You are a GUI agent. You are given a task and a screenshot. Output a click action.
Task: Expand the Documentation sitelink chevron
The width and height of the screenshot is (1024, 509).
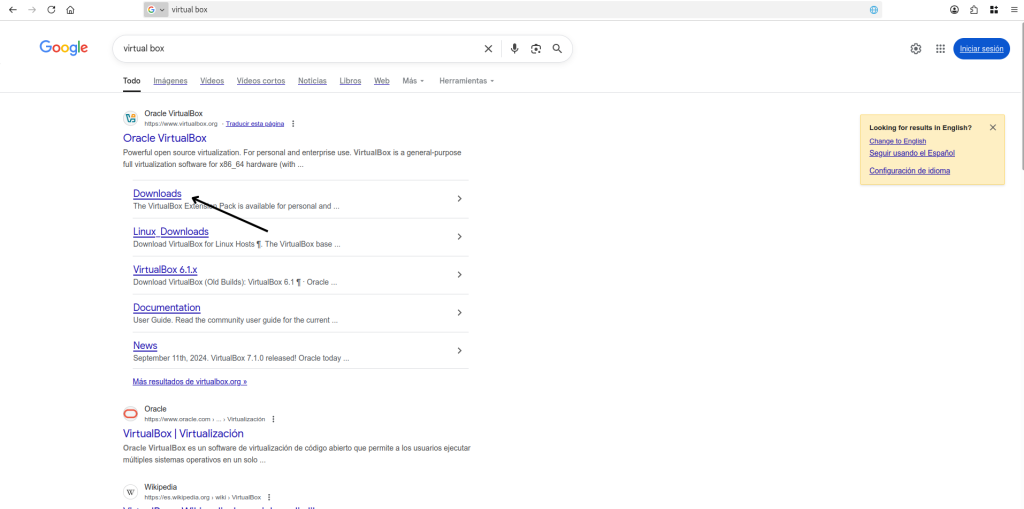[x=459, y=313]
